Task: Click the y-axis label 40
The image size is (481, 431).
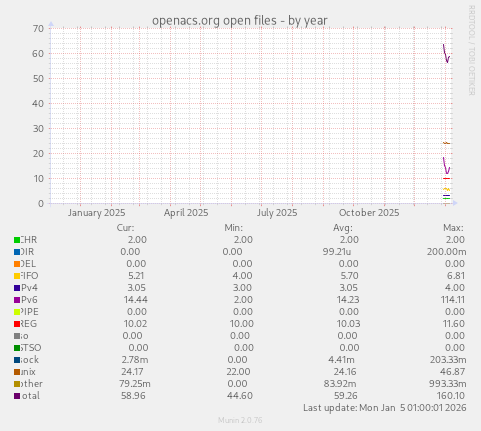Action: coord(38,104)
